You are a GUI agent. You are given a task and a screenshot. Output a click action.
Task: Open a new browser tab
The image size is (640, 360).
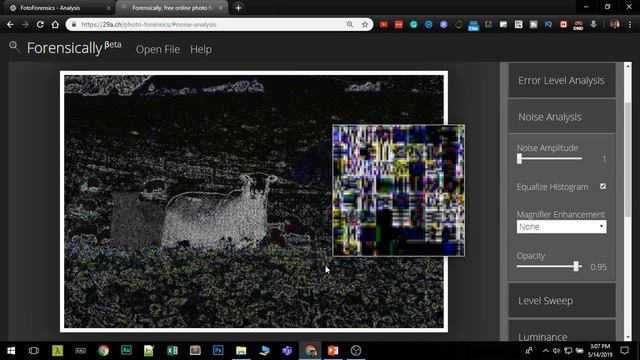[238, 8]
